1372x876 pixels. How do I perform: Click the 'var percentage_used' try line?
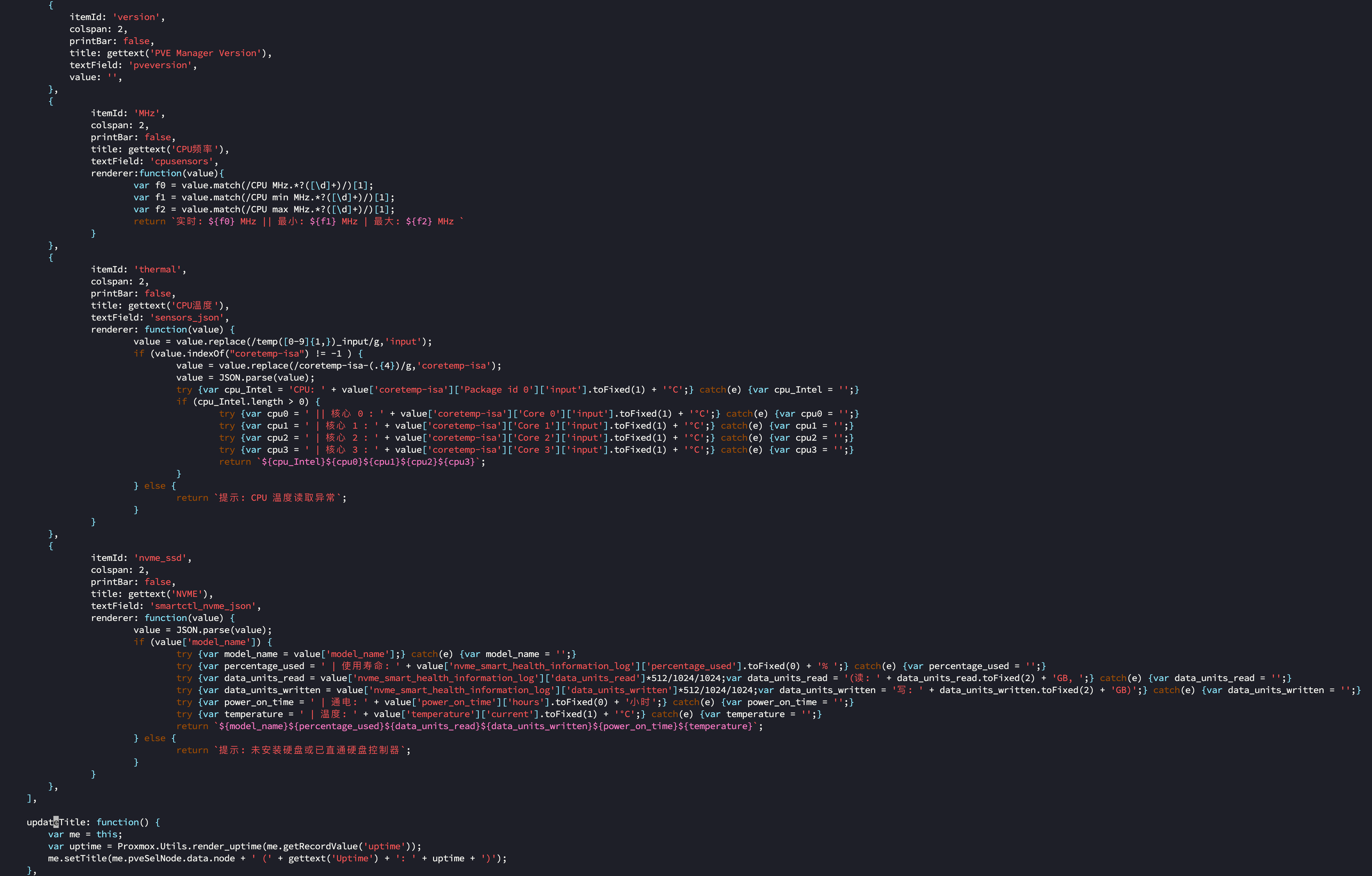click(x=611, y=666)
